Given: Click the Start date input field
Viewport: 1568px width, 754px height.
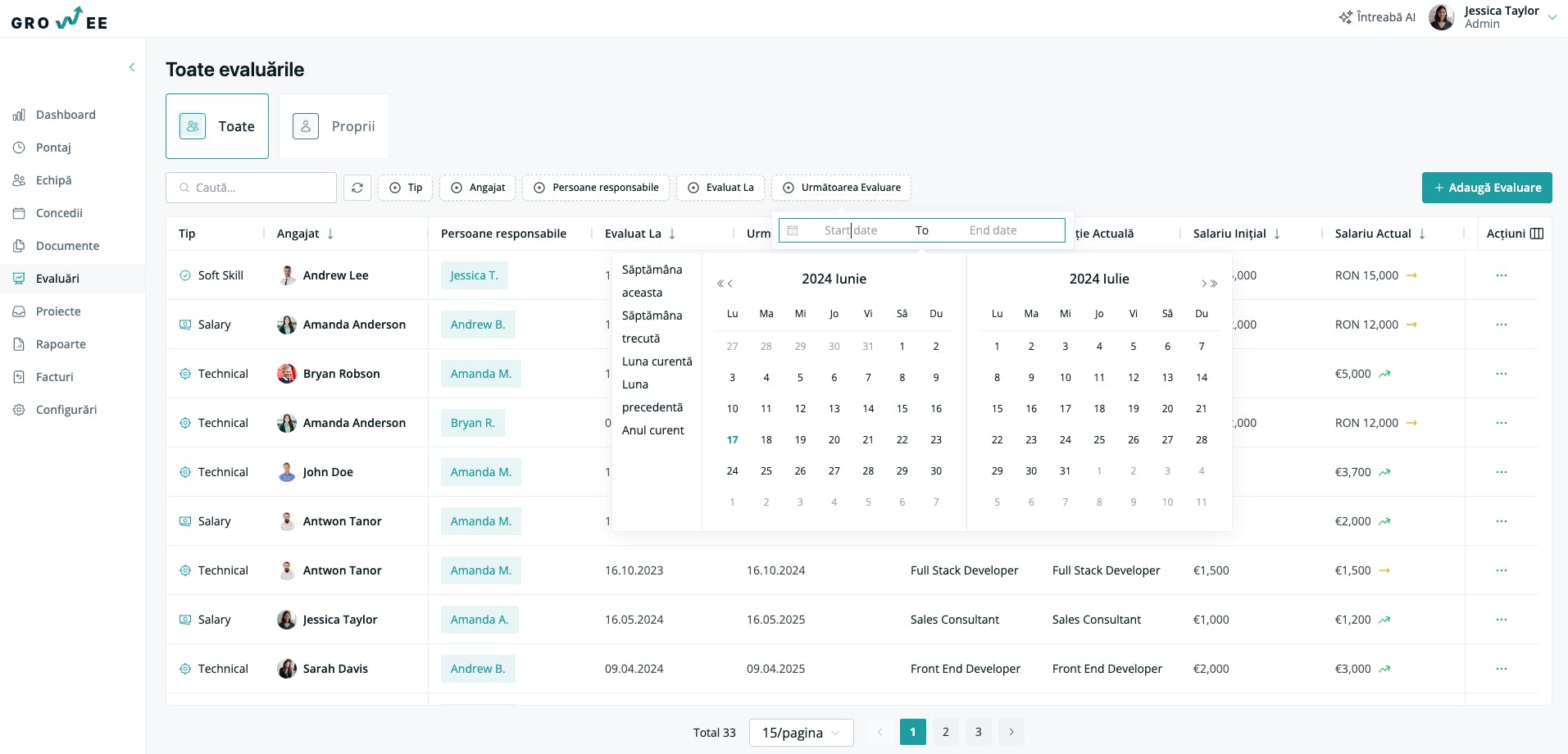Looking at the screenshot, I should (x=851, y=230).
